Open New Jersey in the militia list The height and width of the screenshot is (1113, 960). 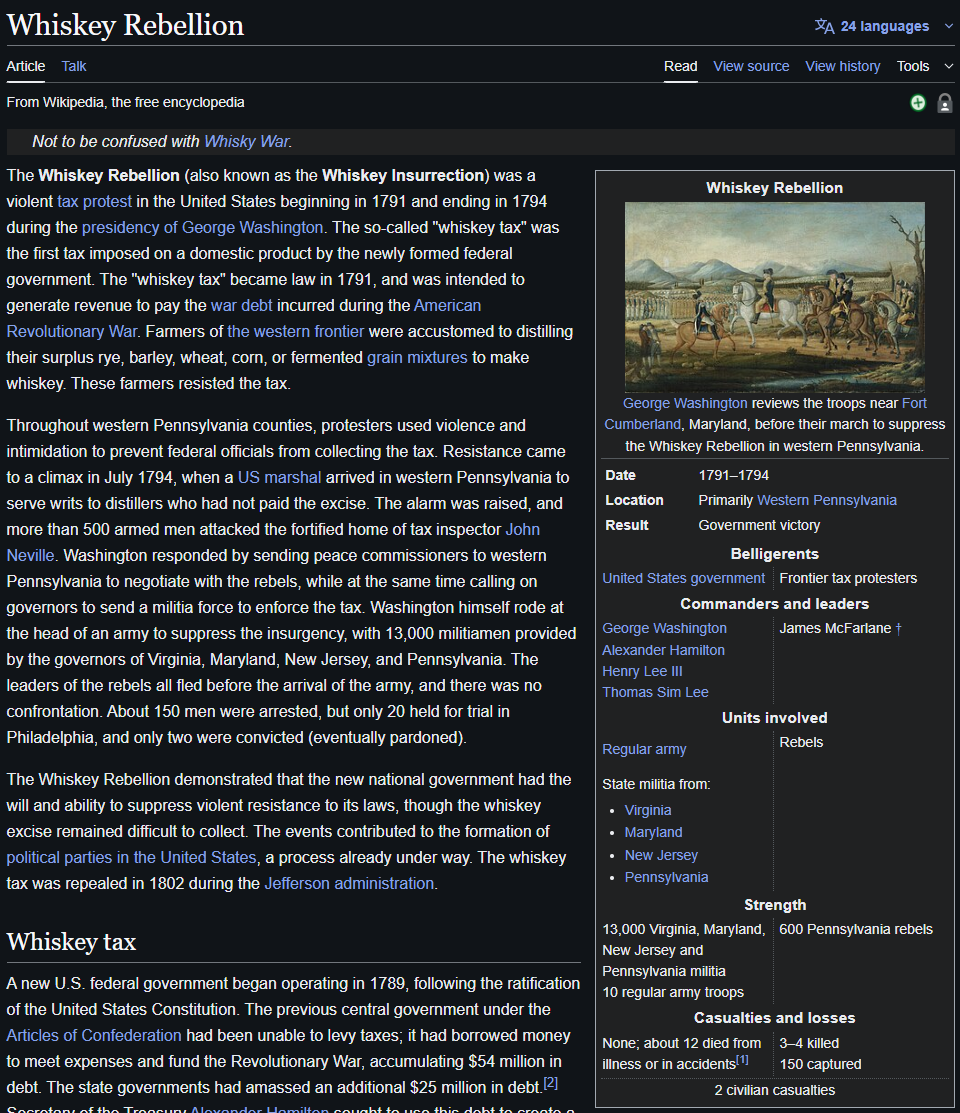[661, 855]
